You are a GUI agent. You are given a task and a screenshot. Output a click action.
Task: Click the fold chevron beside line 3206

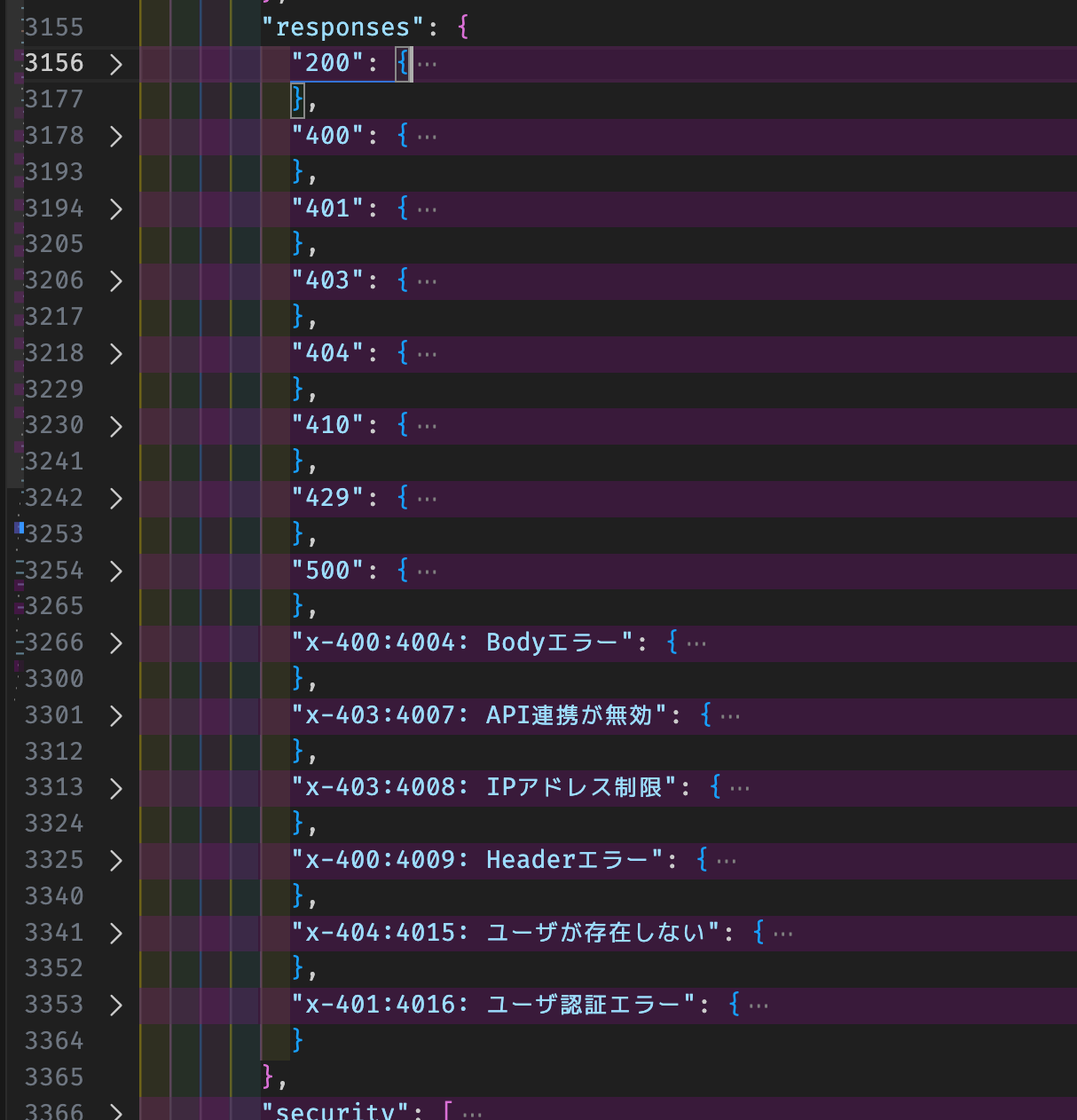pyautogui.click(x=115, y=281)
